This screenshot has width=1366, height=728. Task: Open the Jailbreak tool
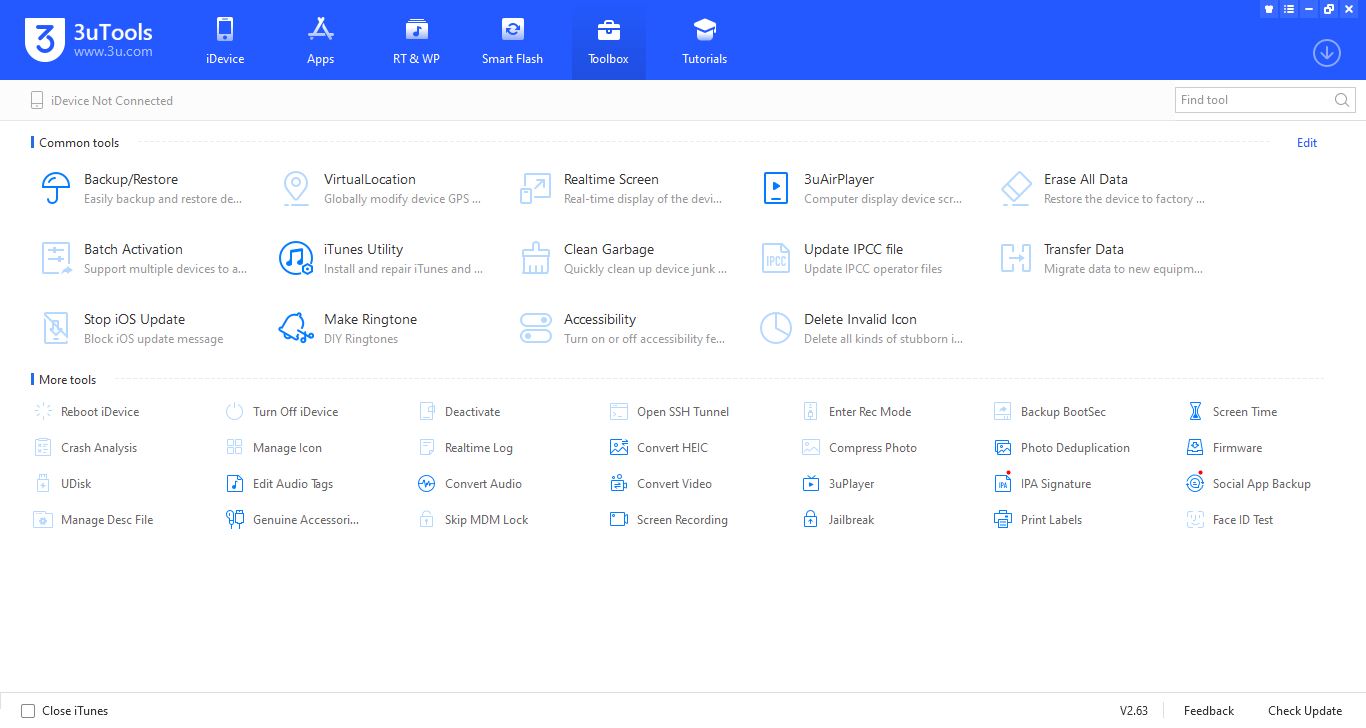838,520
